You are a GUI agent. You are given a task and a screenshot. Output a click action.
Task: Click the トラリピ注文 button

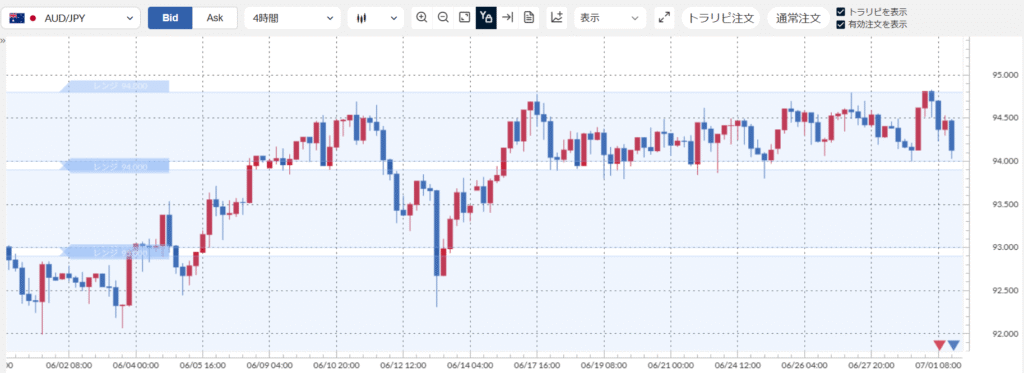[721, 18]
